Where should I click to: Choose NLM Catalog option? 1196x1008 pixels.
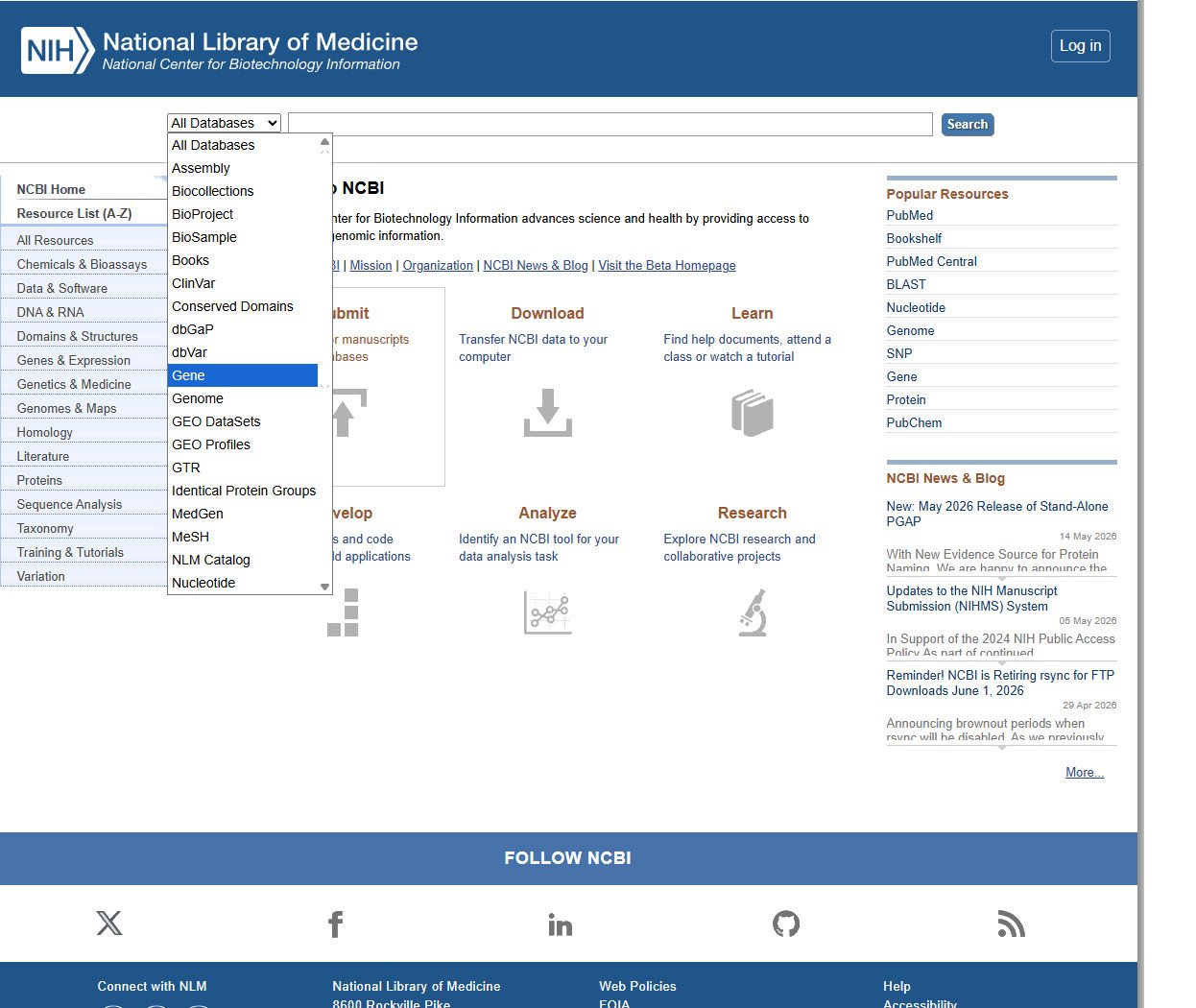242,560
